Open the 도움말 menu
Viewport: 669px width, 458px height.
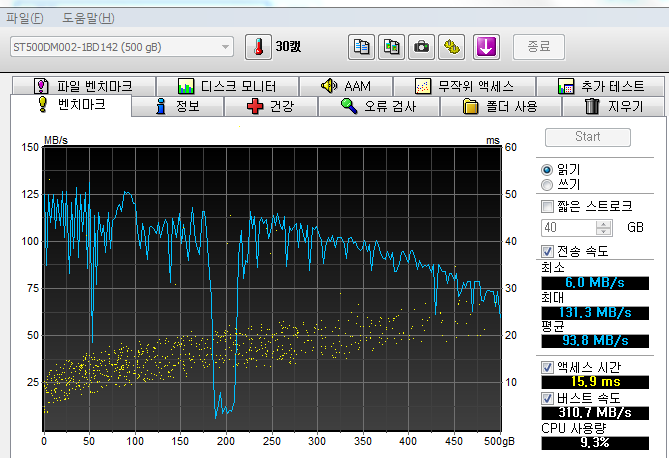click(88, 18)
